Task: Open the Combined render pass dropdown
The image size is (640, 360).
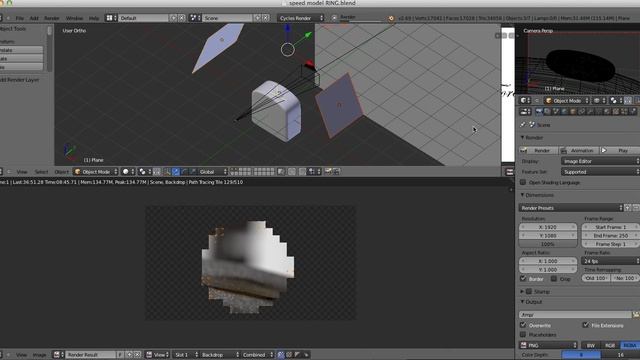Action: pos(257,355)
